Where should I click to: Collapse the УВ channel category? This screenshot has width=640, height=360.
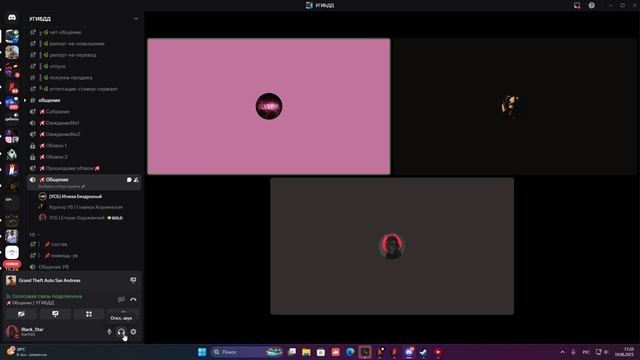pos(34,235)
